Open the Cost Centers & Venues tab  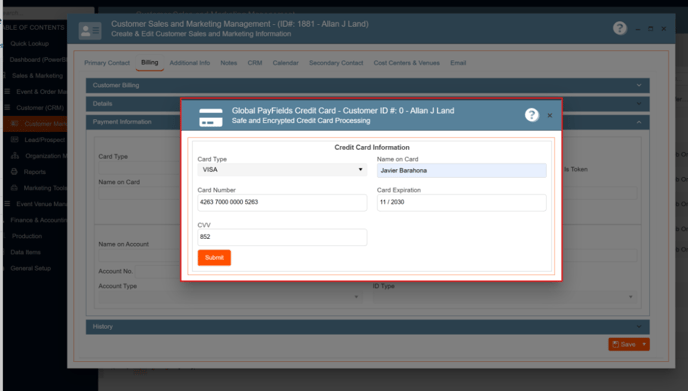[x=407, y=63]
